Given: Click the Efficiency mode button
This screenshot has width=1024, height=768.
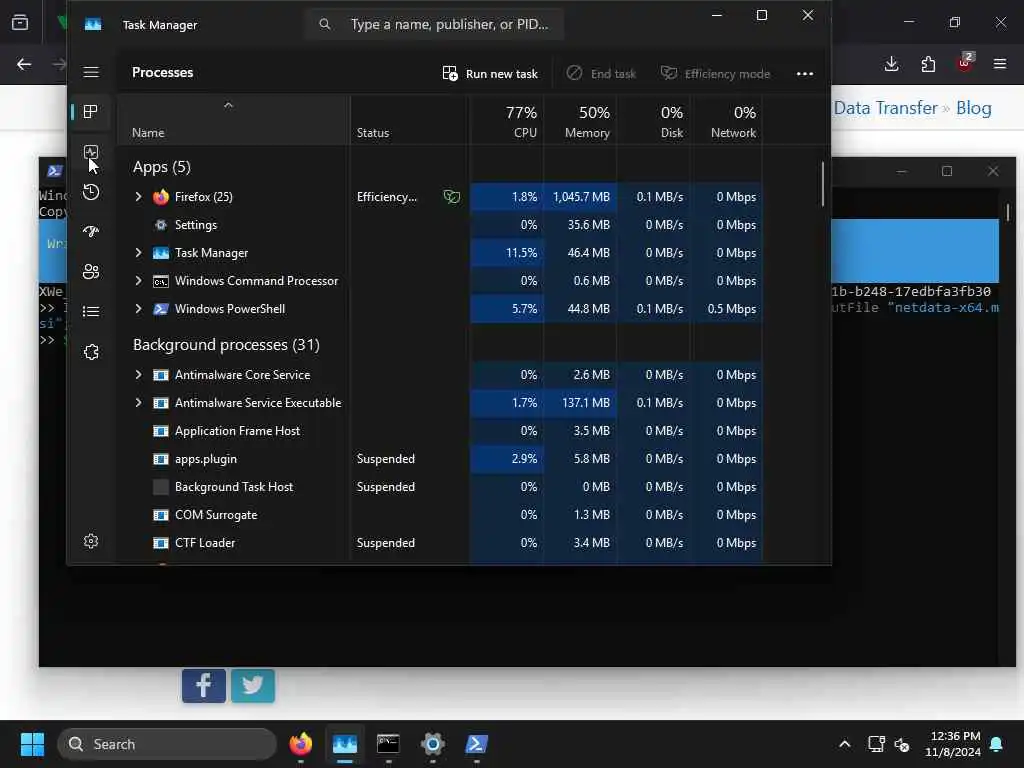Looking at the screenshot, I should click(x=715, y=74).
